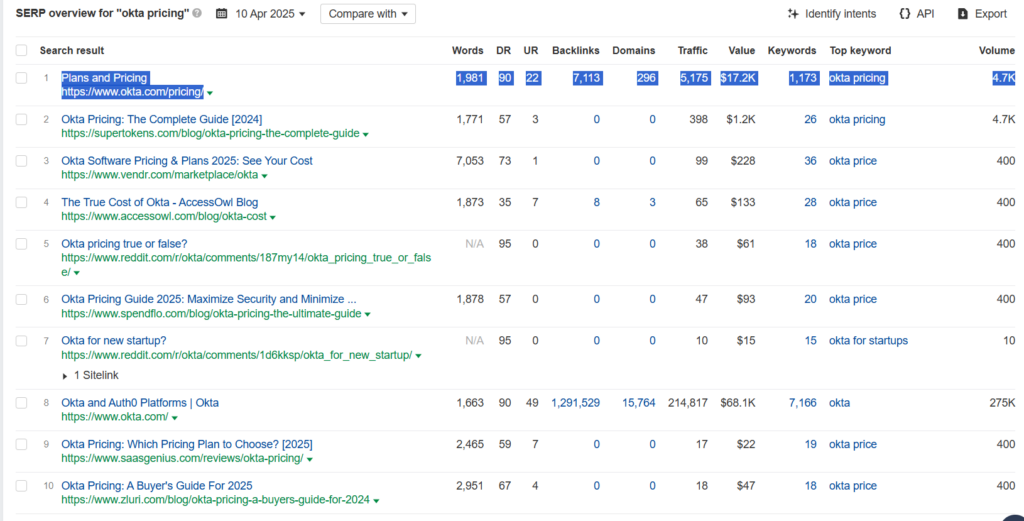Click the DR column header
Viewport: 1024px width, 521px height.
[x=504, y=50]
